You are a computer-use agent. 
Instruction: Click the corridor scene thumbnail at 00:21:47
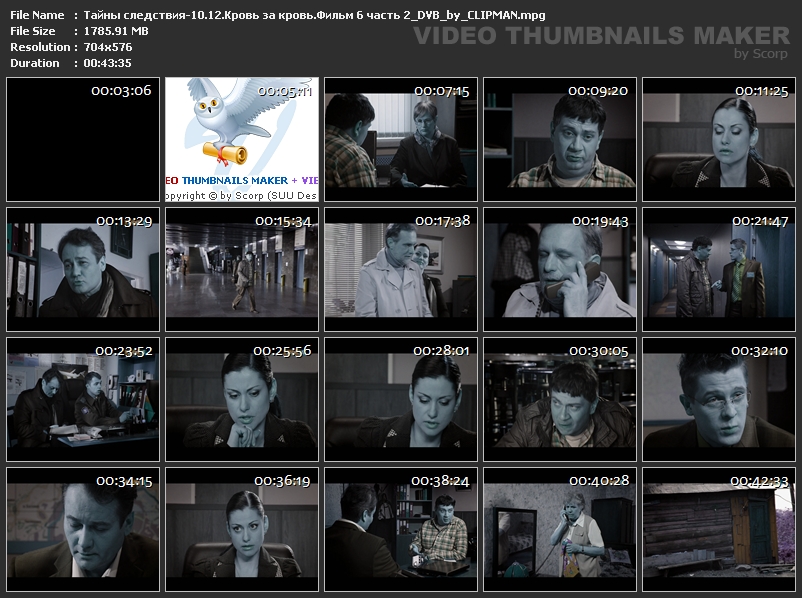coord(718,270)
